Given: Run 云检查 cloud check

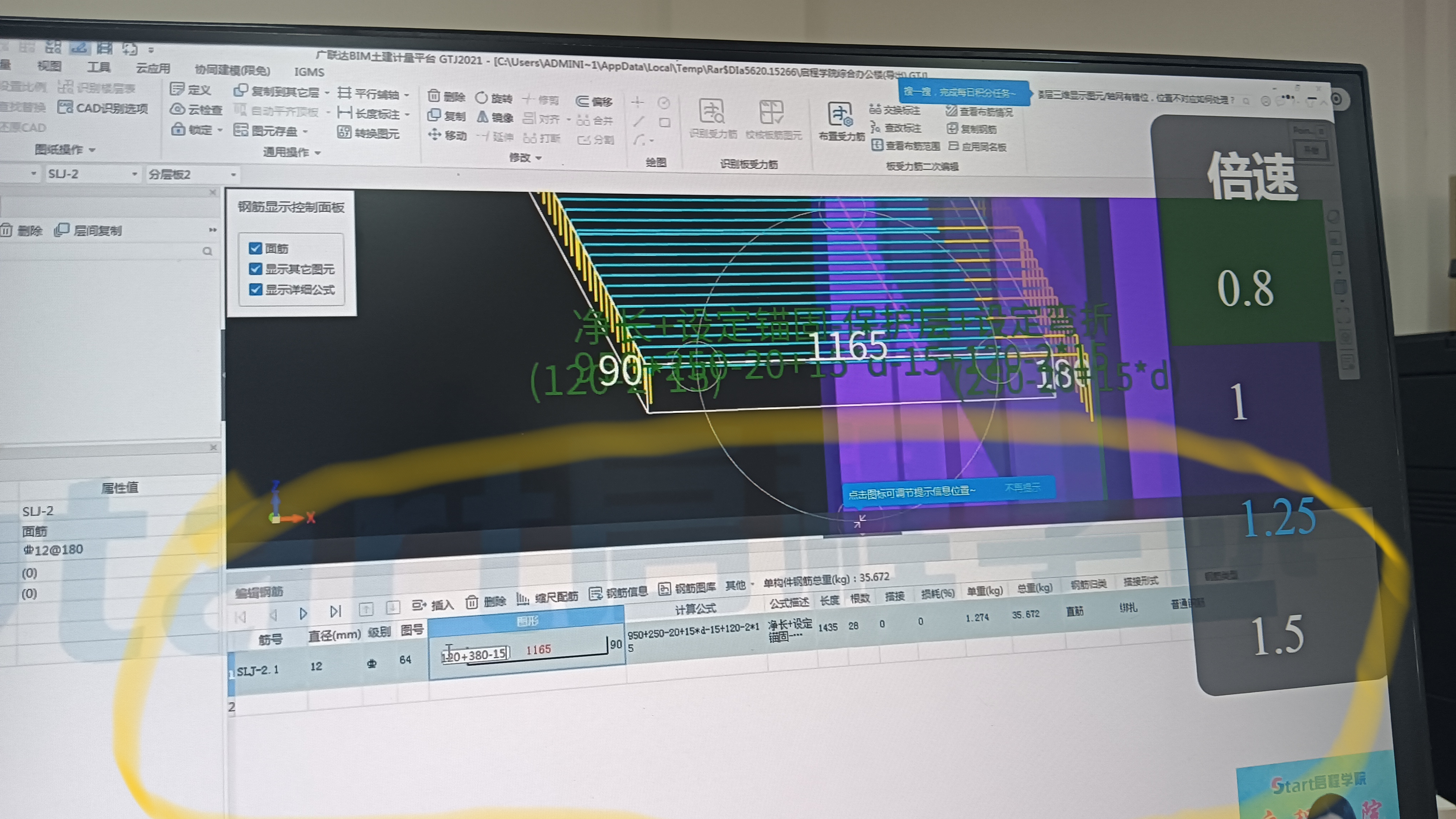Looking at the screenshot, I should [196, 109].
